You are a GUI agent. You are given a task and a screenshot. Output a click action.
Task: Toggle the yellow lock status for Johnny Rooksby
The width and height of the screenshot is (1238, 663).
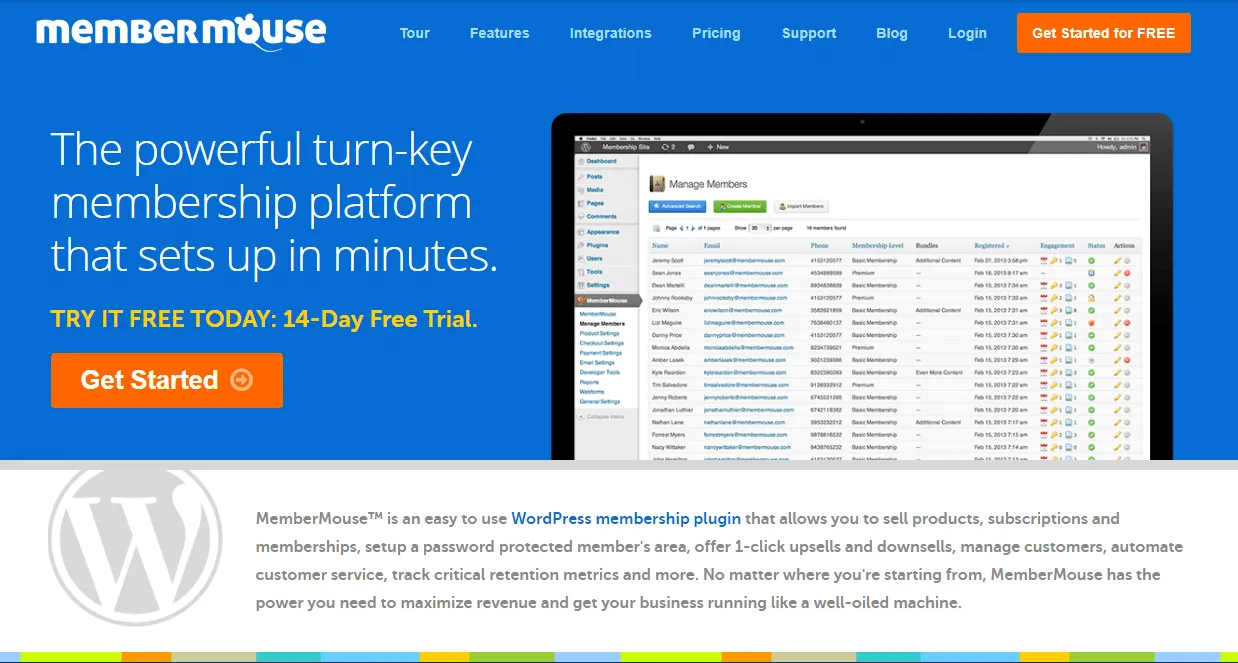pyautogui.click(x=1092, y=298)
